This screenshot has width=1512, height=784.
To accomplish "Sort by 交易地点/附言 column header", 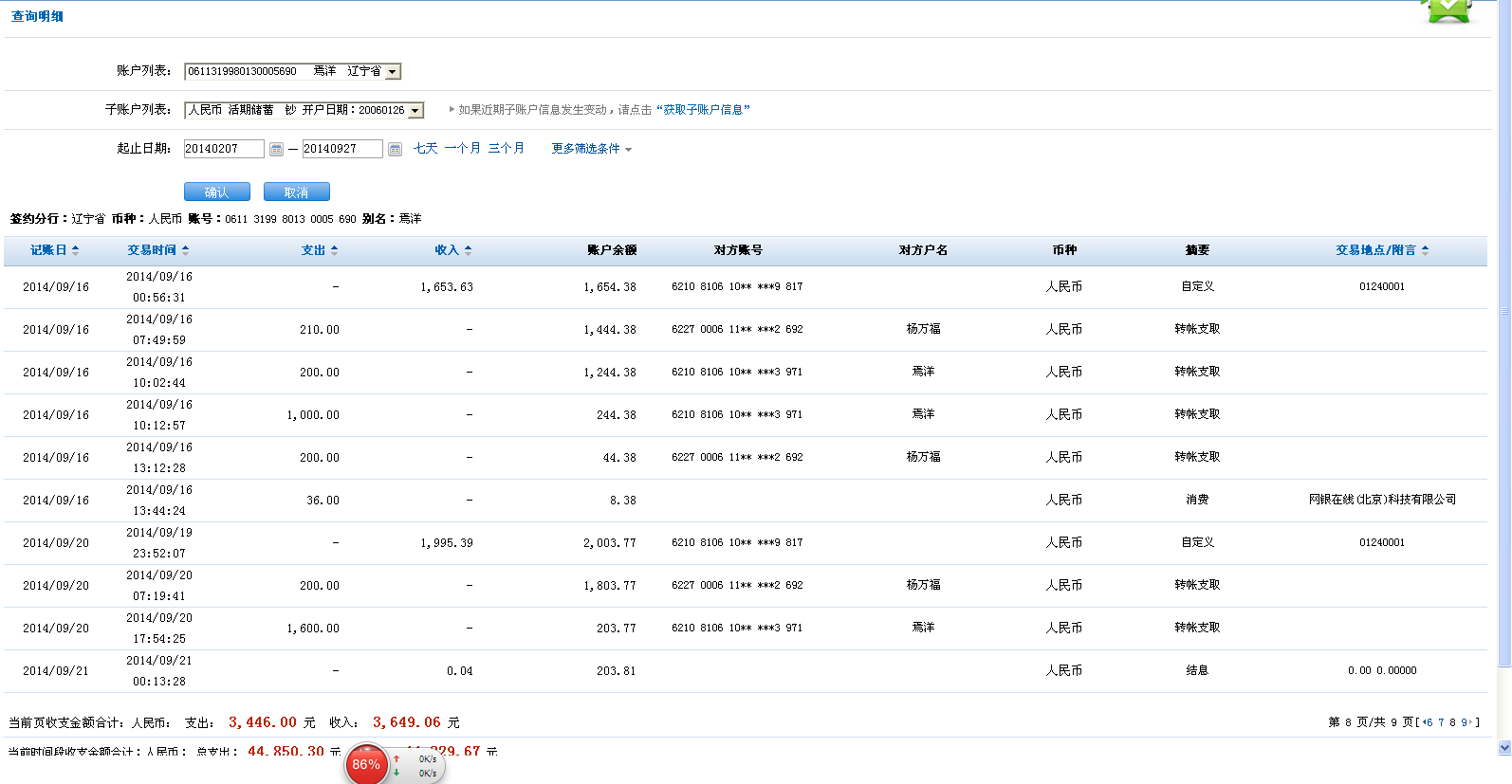I will [x=1381, y=250].
